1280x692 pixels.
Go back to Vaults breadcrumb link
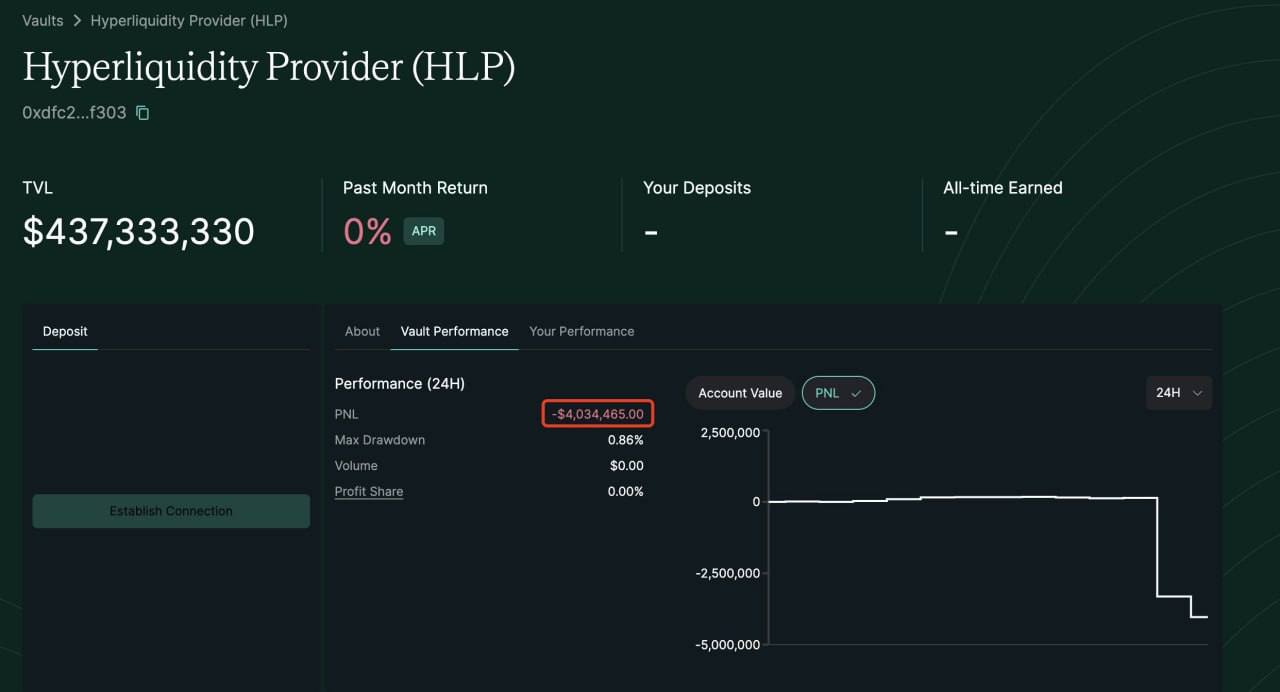point(43,20)
